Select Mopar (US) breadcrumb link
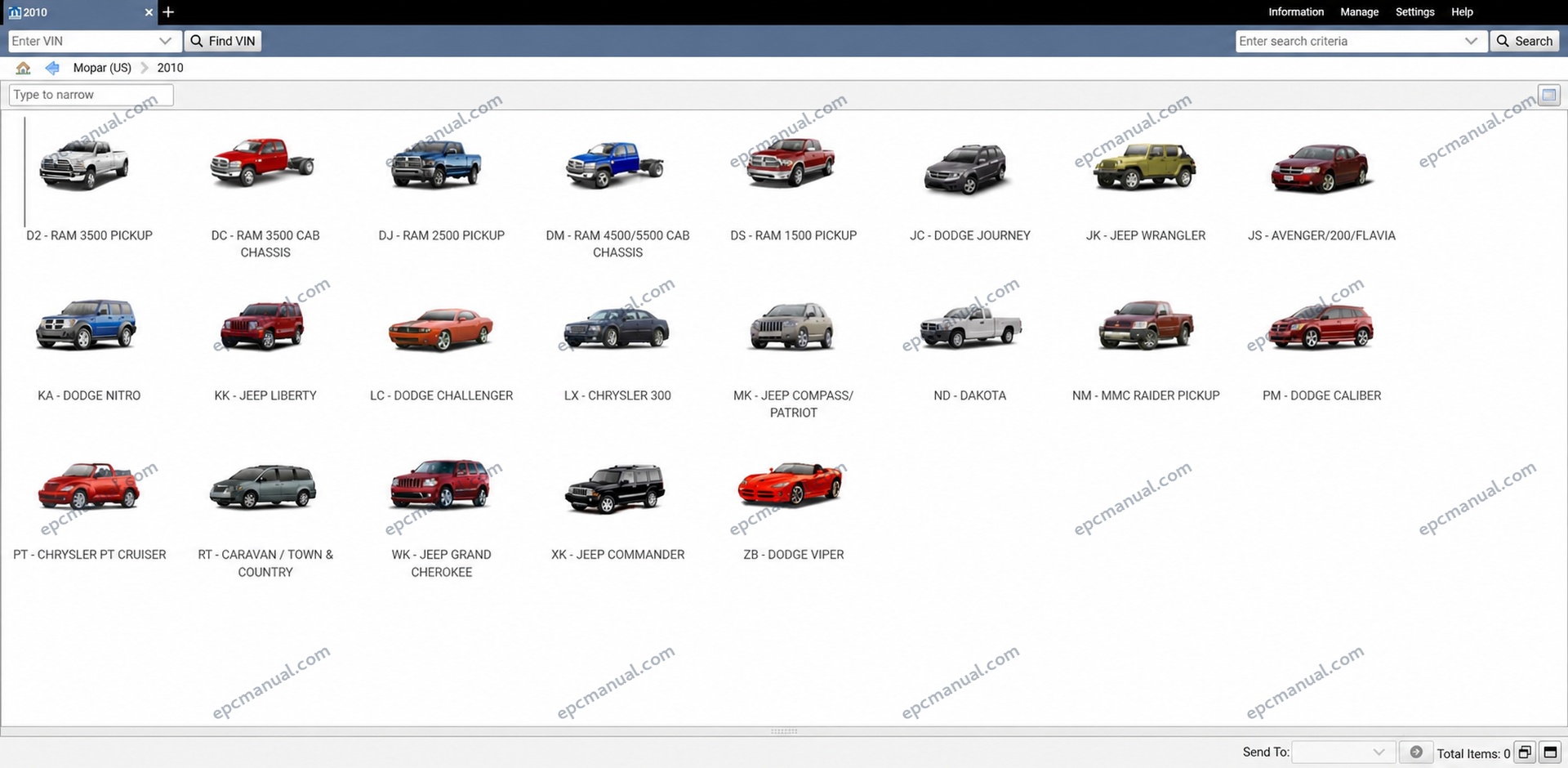This screenshot has height=768, width=1568. pos(102,68)
